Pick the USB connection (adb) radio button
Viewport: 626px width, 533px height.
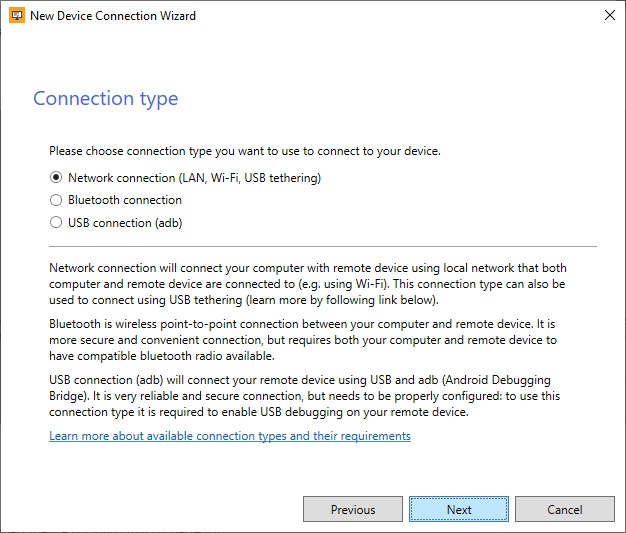click(56, 223)
